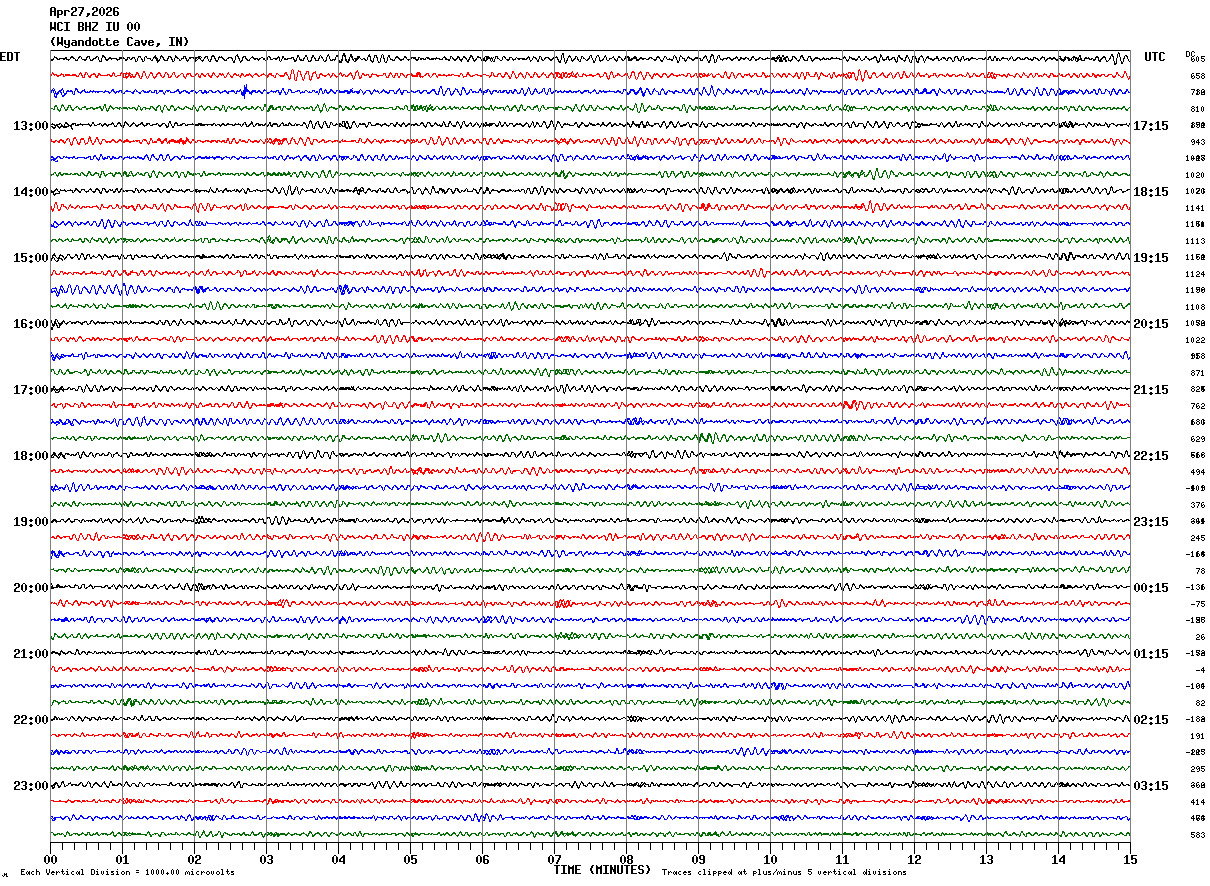Viewport: 1210px width, 886px height.
Task: Click DC offset value 245
Action: 1197,538
